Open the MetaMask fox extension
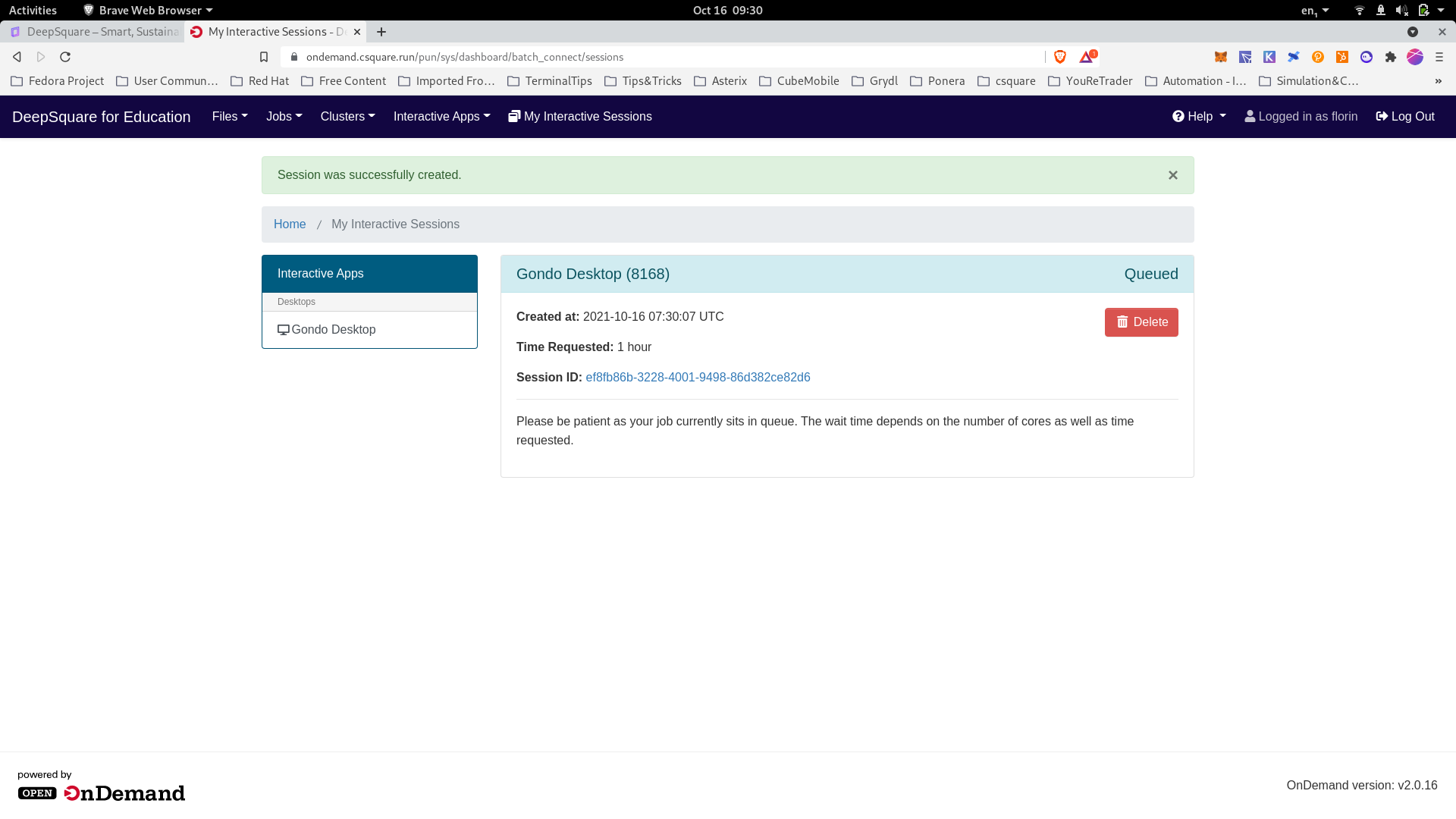This screenshot has height=819, width=1456. [x=1221, y=57]
